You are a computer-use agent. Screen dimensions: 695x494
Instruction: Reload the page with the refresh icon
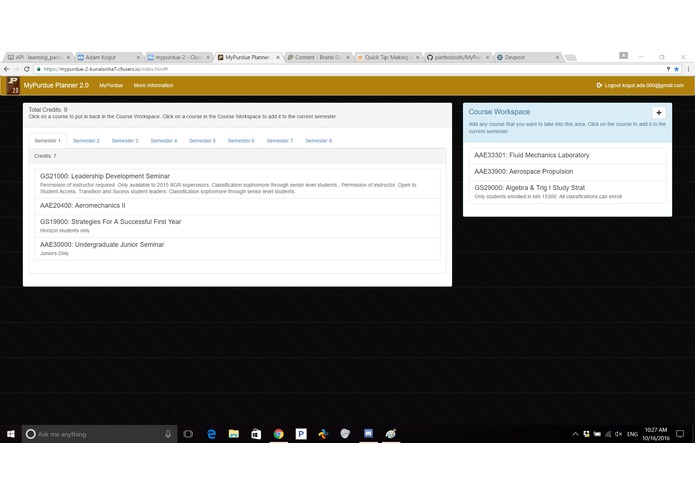27,69
